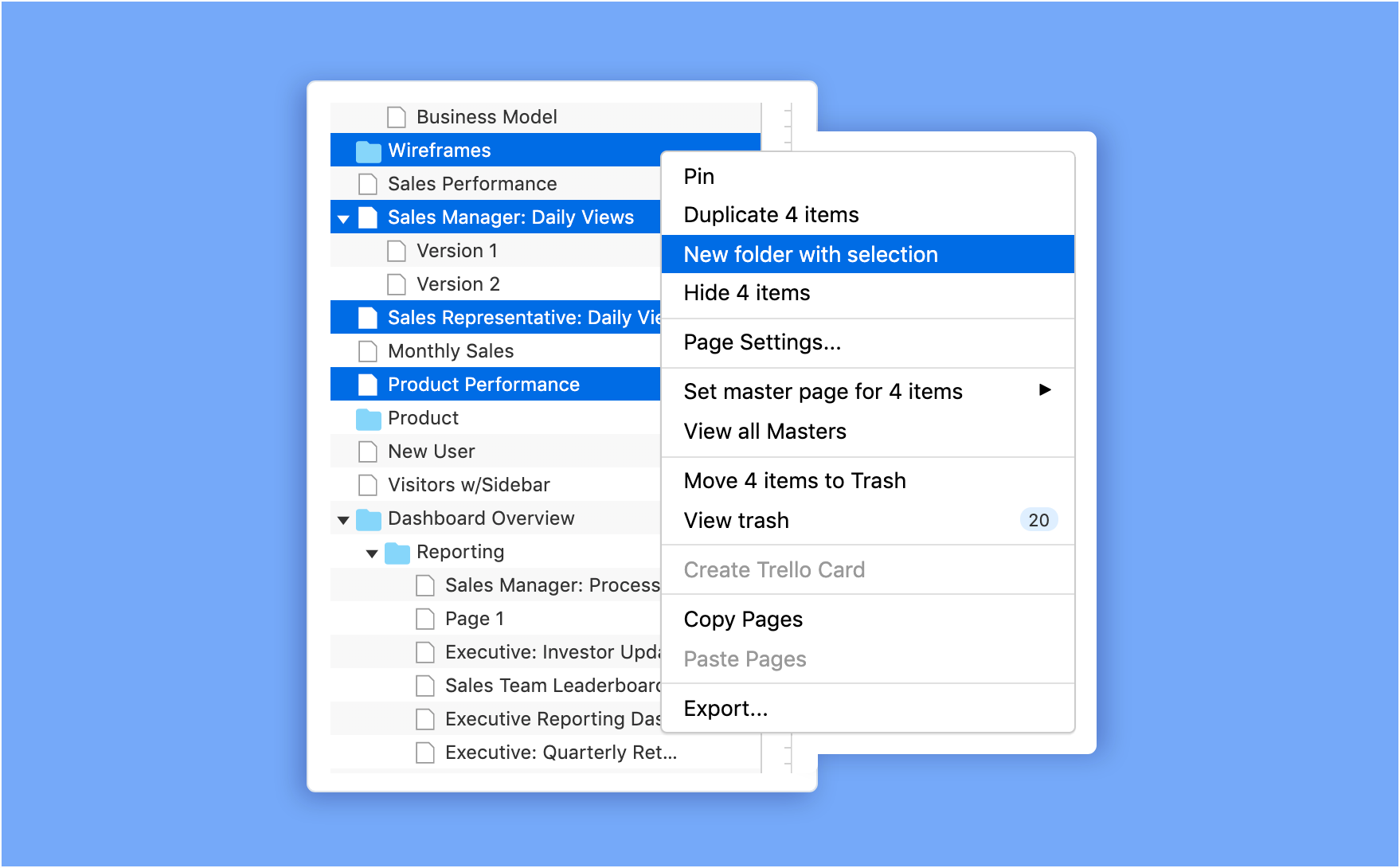This screenshot has width=1400, height=868.
Task: Select New folder with selection
Action: point(868,254)
